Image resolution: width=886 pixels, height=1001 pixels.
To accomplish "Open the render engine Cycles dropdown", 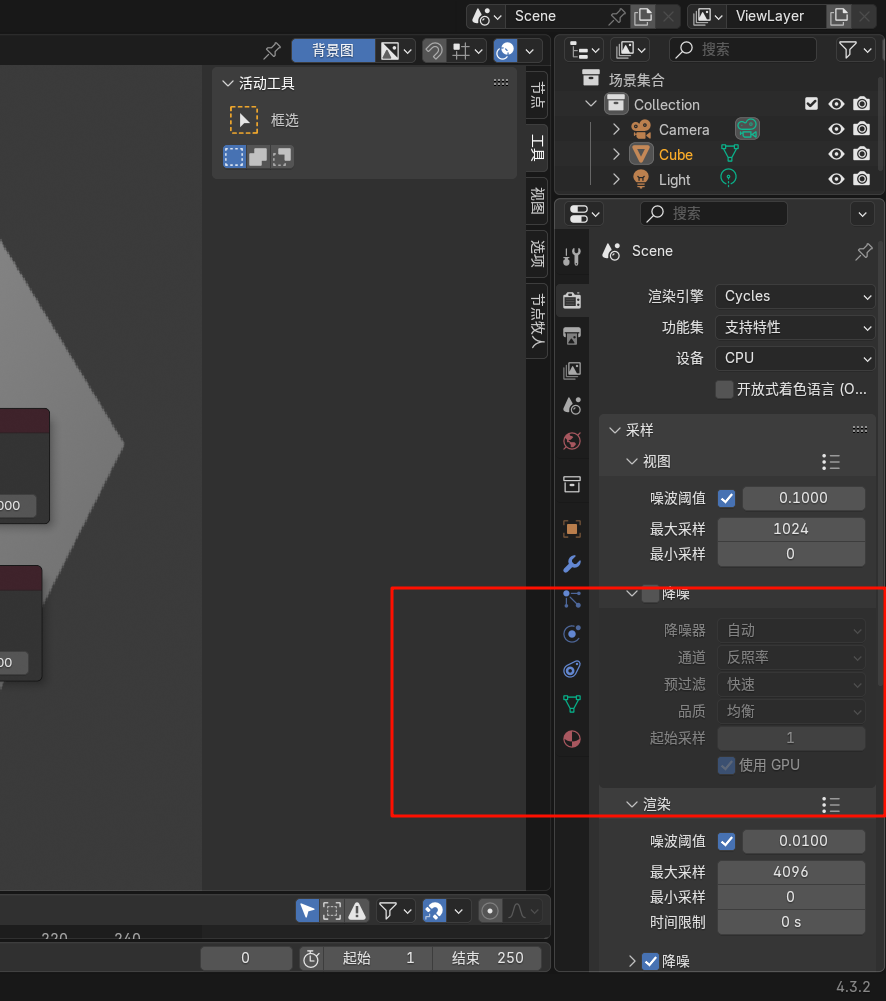I will (795, 296).
